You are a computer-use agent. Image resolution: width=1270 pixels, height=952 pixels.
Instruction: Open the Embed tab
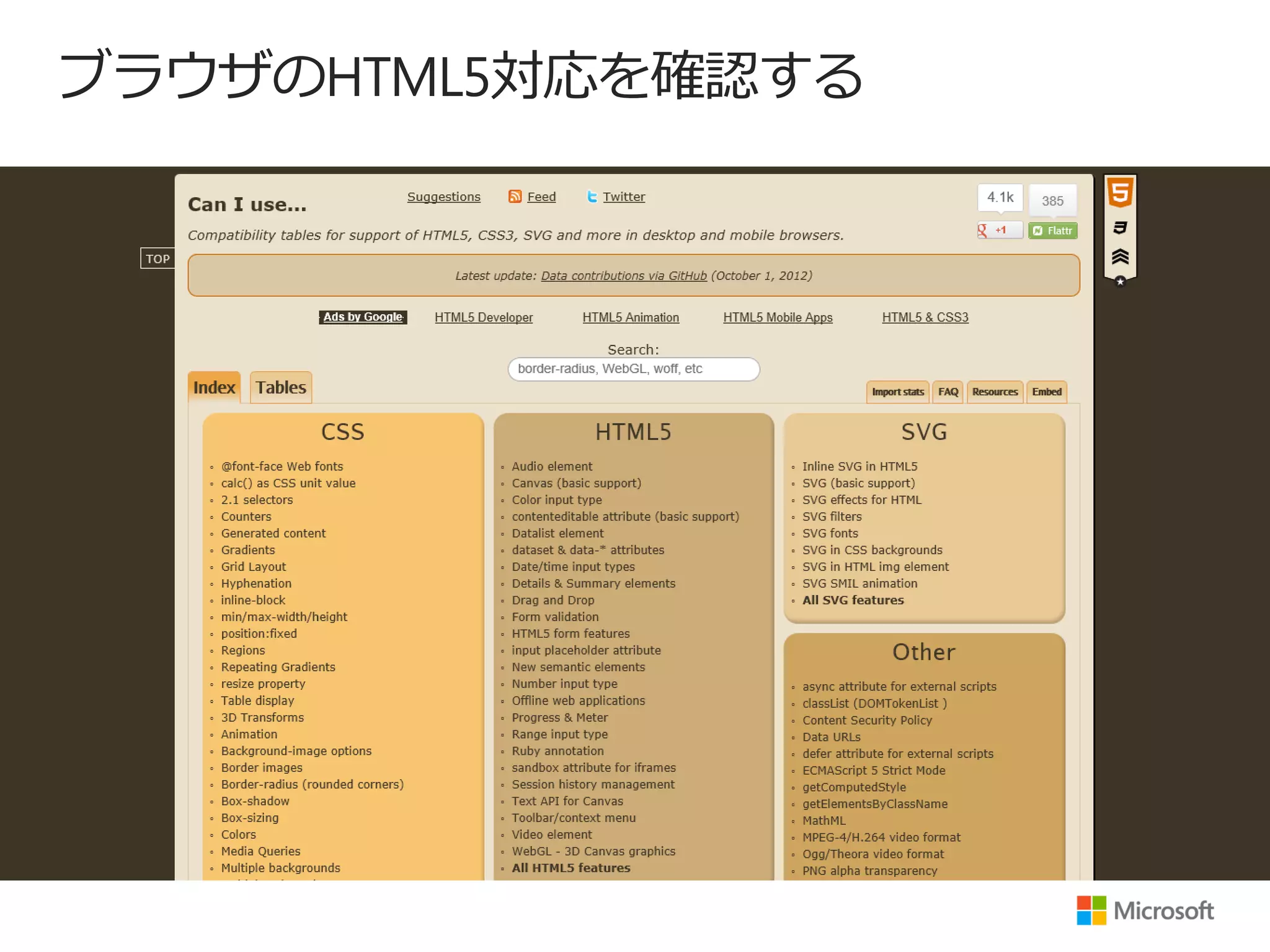[x=1047, y=392]
